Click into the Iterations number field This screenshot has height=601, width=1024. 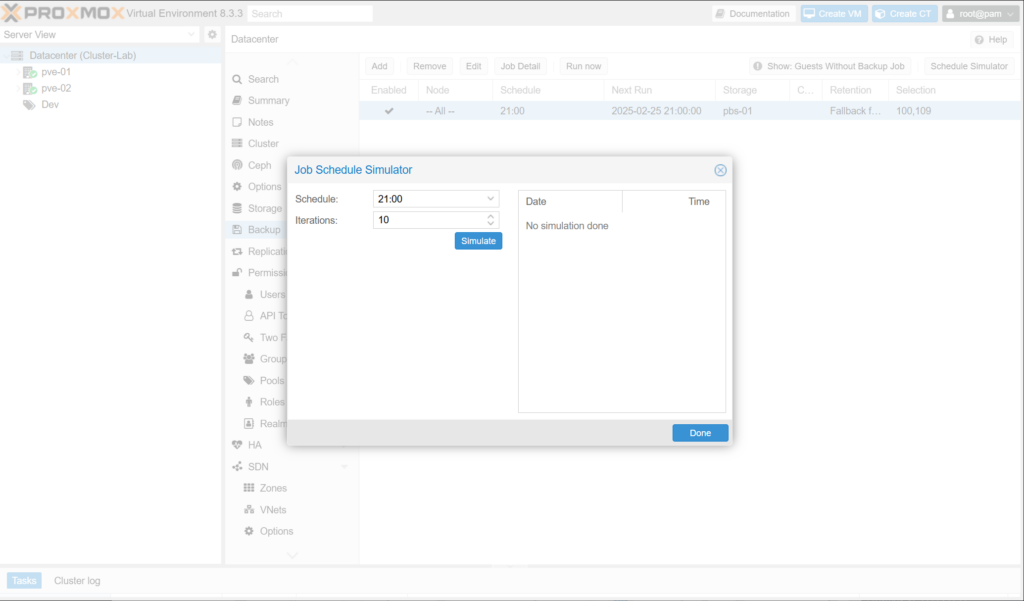428,220
